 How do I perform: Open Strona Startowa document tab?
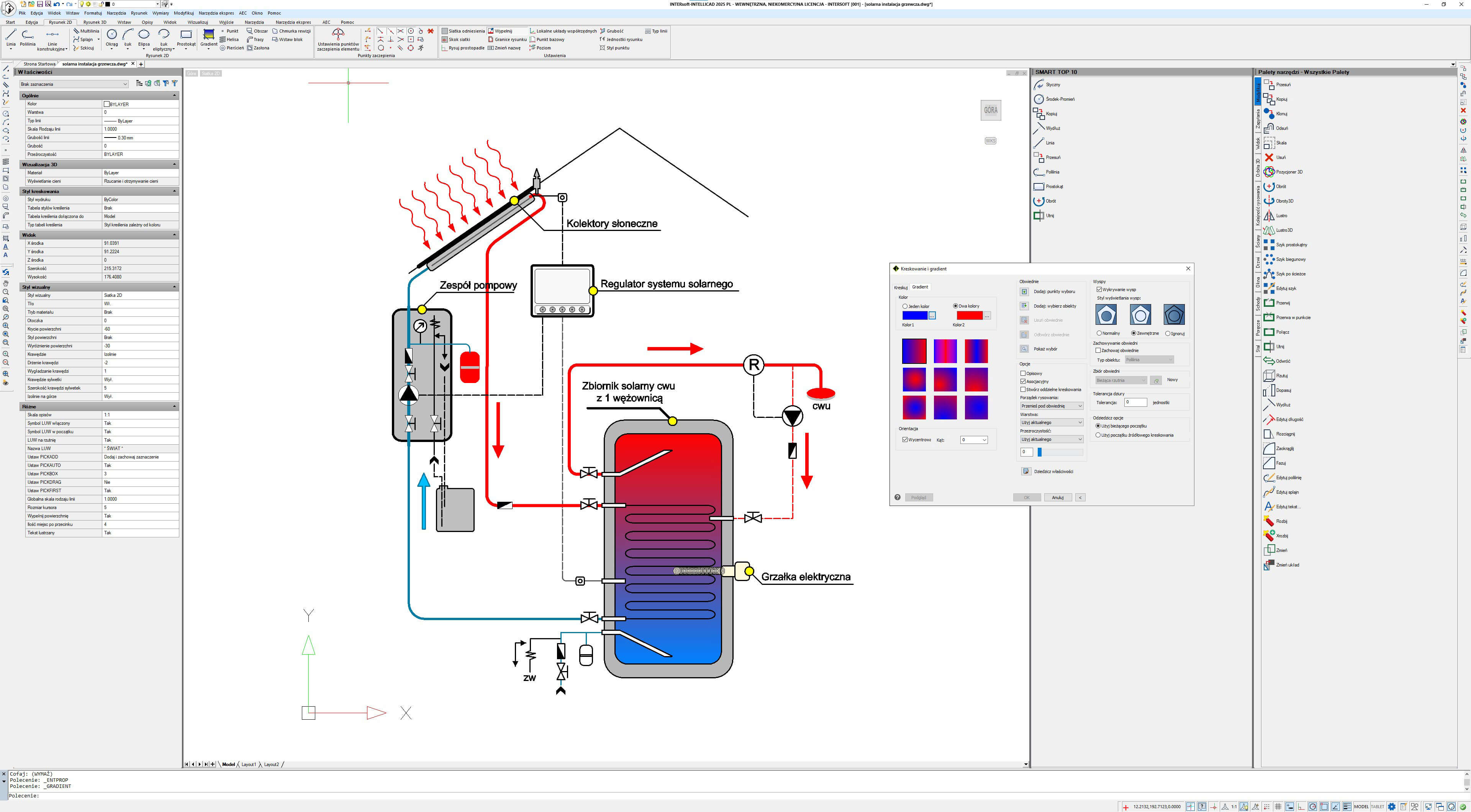pyautogui.click(x=39, y=64)
